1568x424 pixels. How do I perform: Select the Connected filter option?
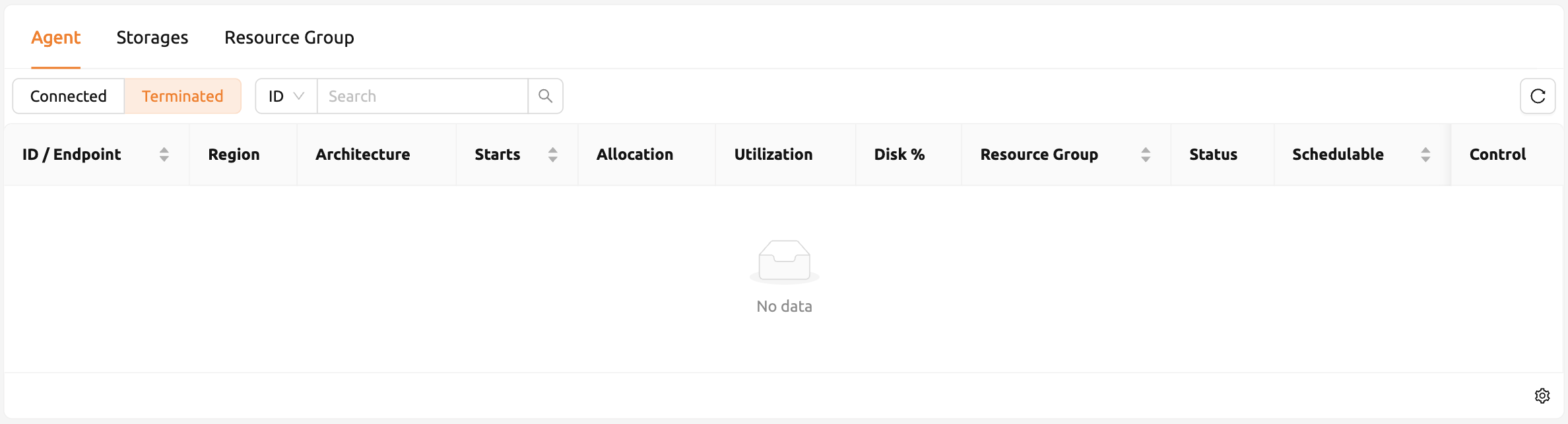pos(69,96)
